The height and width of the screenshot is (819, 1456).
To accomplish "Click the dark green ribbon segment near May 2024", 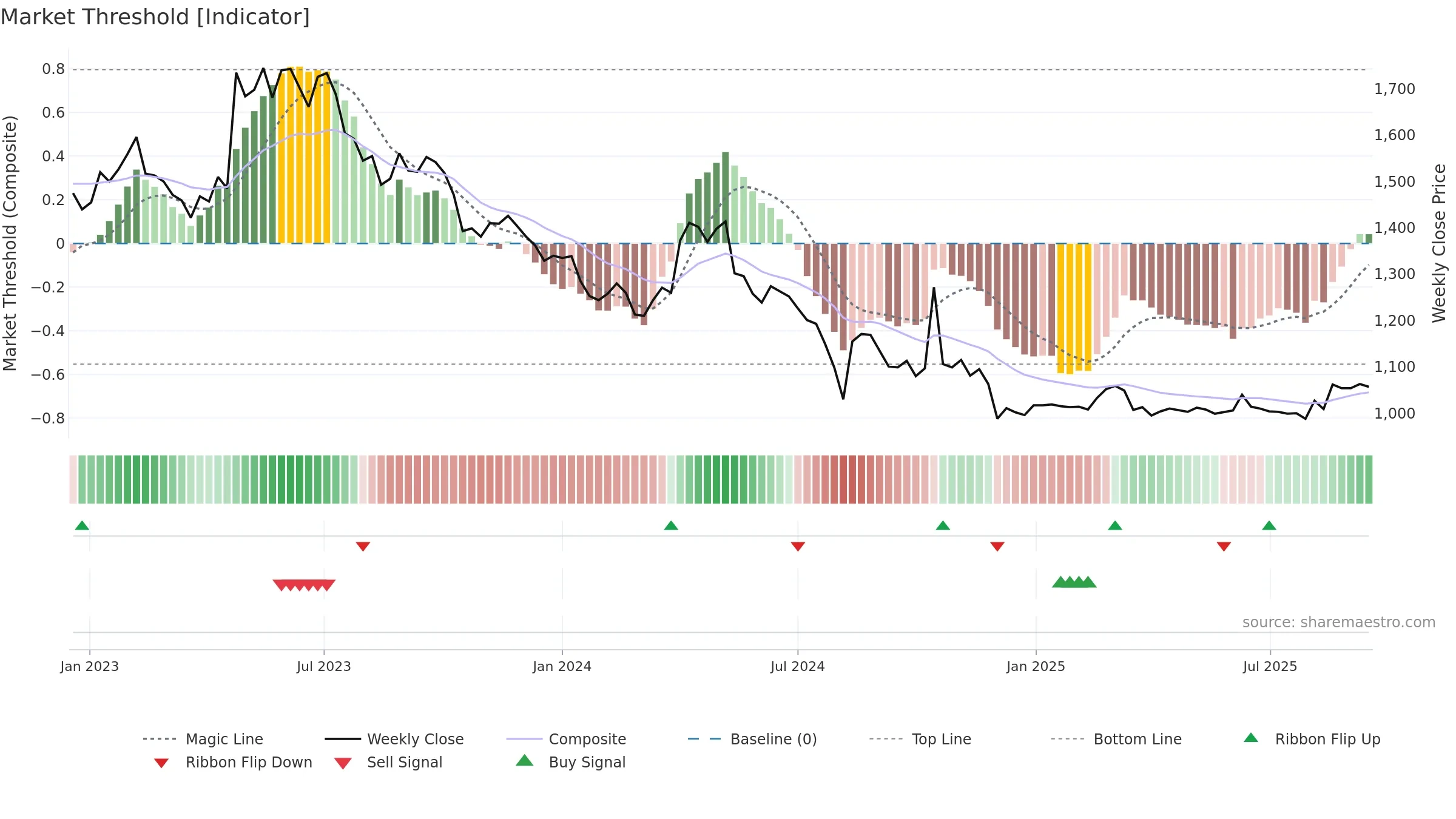I will [726, 479].
